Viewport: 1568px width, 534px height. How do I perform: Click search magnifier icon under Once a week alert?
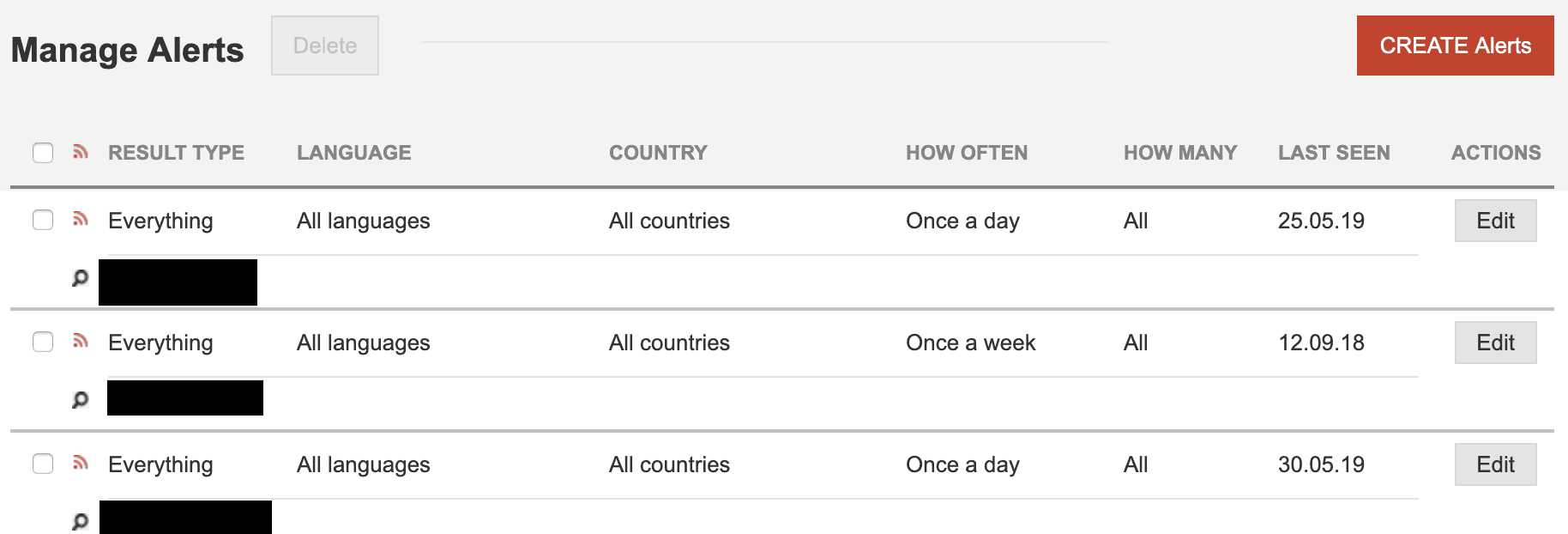80,400
